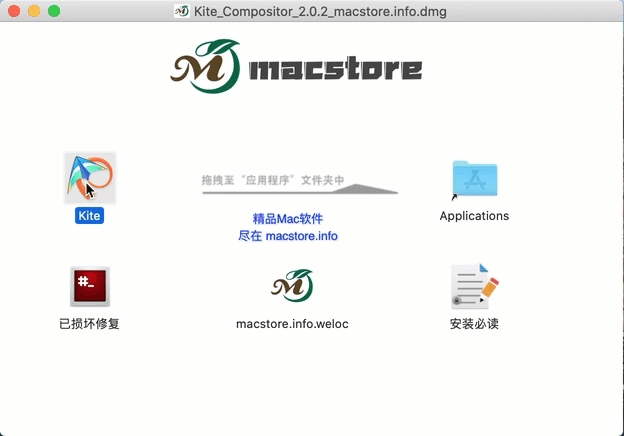Open the Applications folder shortcut

pyautogui.click(x=474, y=179)
